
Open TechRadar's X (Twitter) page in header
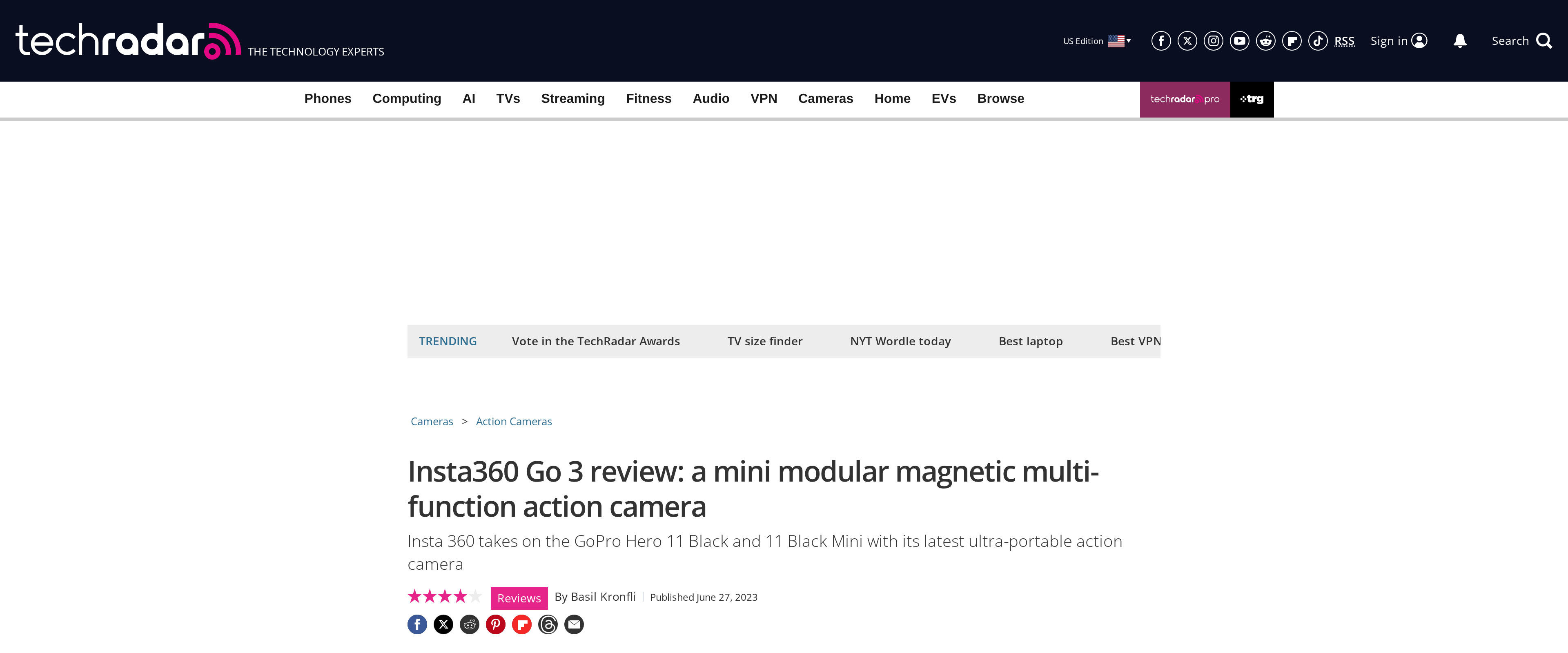tap(1187, 41)
